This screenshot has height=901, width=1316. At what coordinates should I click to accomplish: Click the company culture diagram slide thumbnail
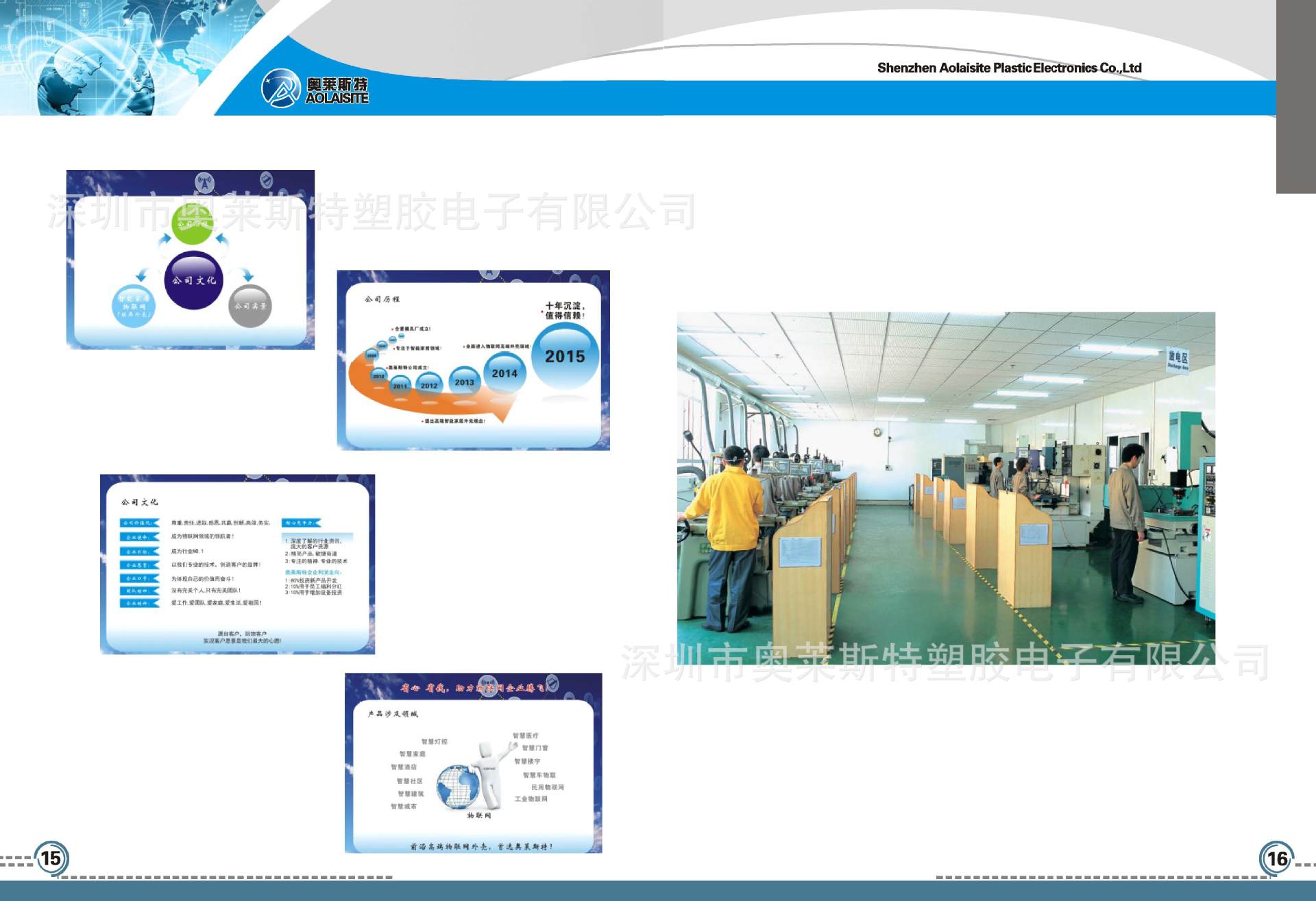(x=191, y=260)
